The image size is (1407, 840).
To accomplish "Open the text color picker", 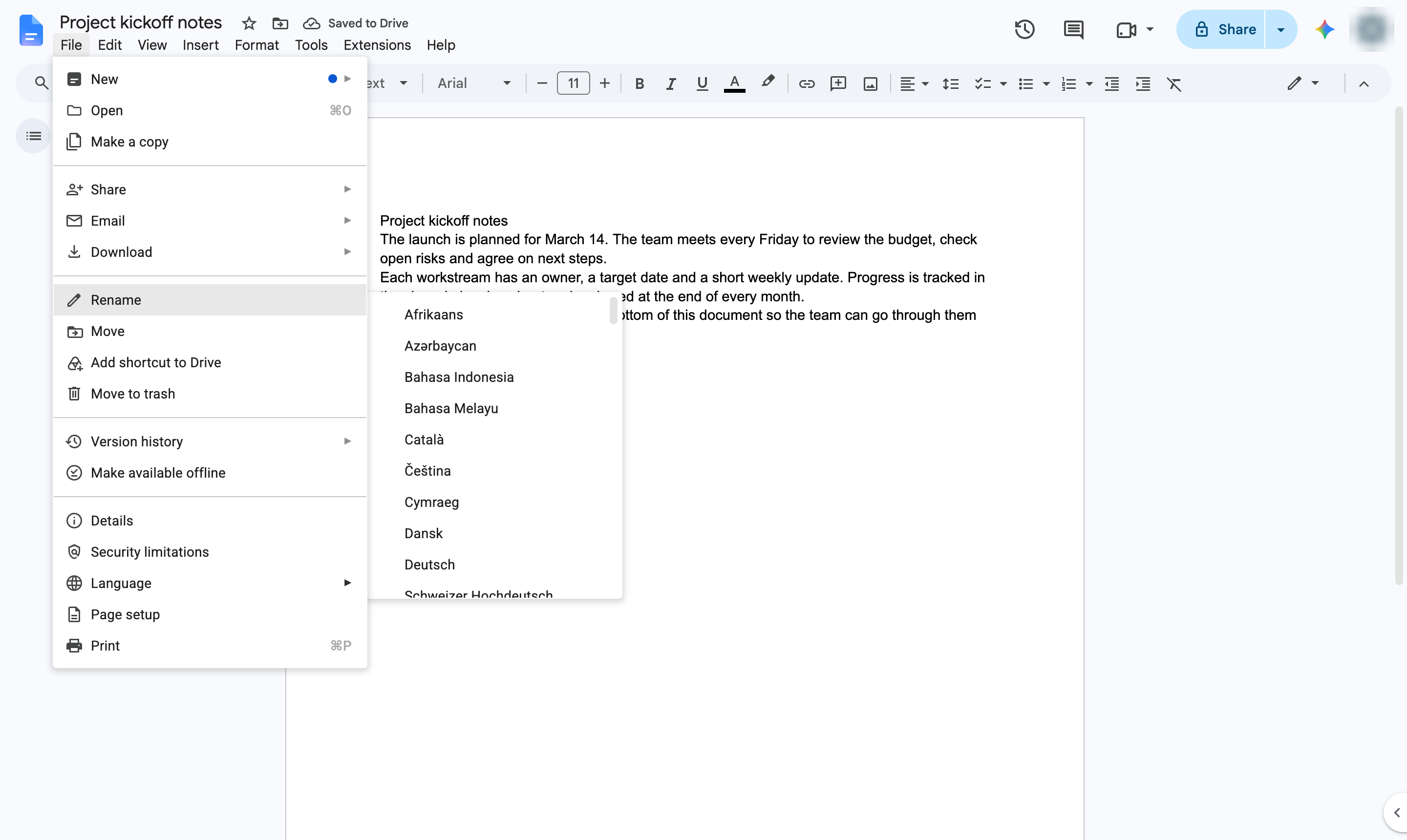I will click(734, 84).
